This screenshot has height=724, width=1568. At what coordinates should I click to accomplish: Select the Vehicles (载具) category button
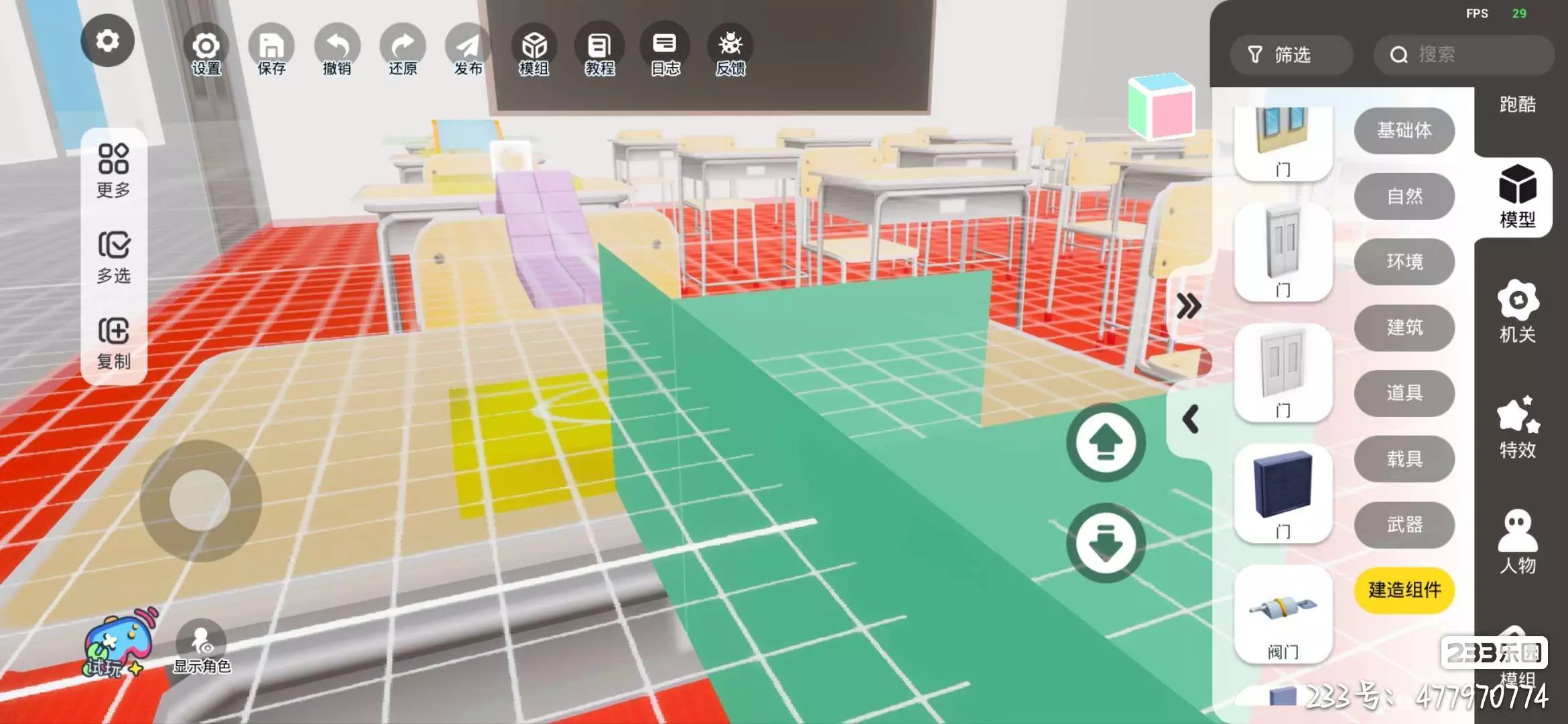pos(1404,459)
